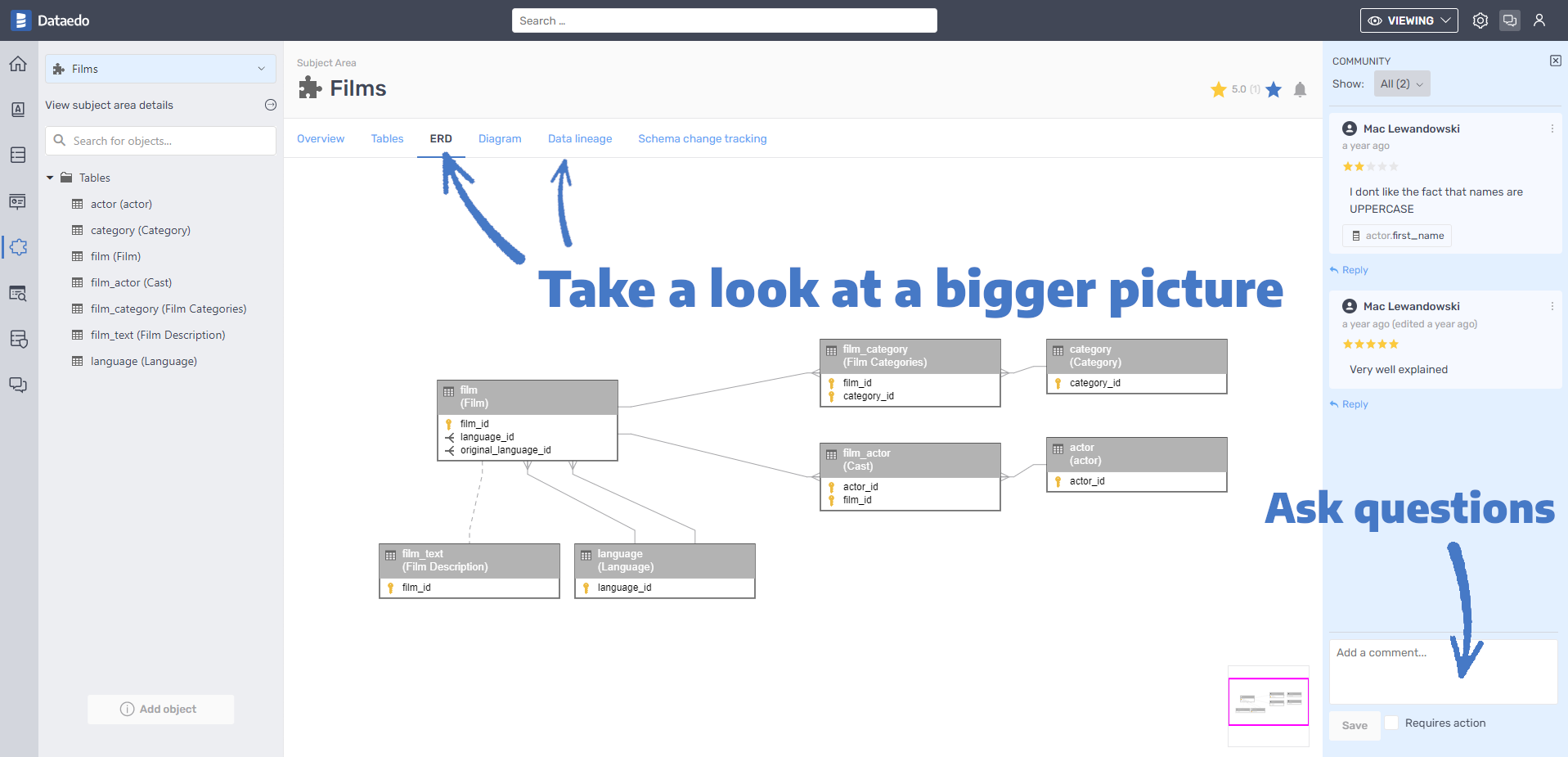
Task: Open the VIEWING mode dropdown
Action: 1409,20
